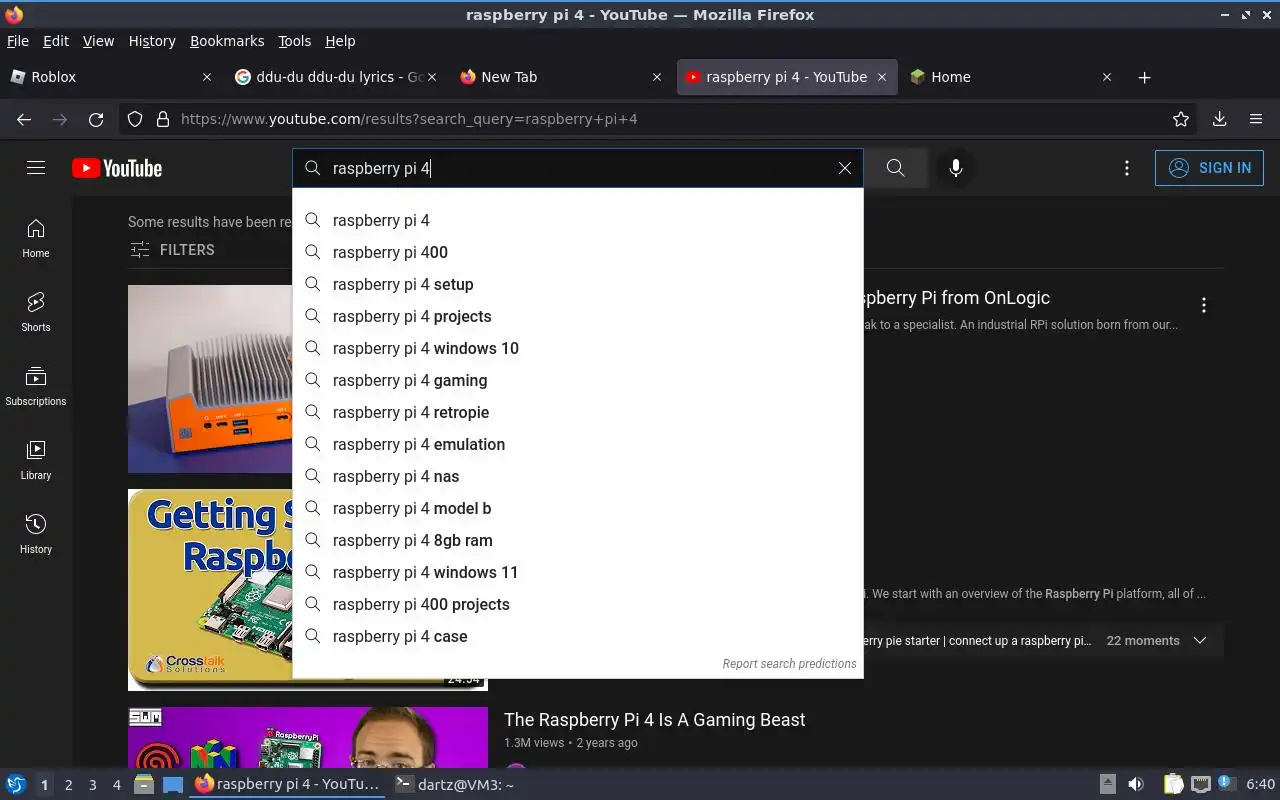Select suggestion 'raspberry pi 4 8gb ram'
Viewport: 1280px width, 800px height.
coord(578,540)
